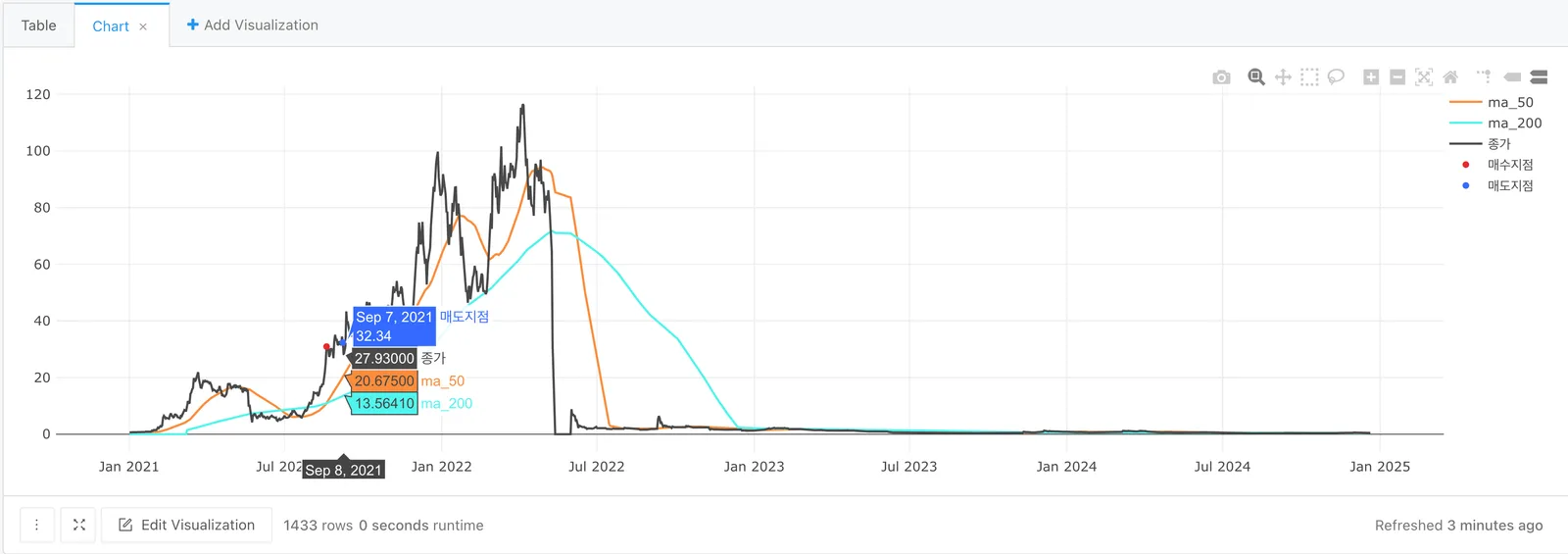Choose the Box Select tool

[1309, 77]
